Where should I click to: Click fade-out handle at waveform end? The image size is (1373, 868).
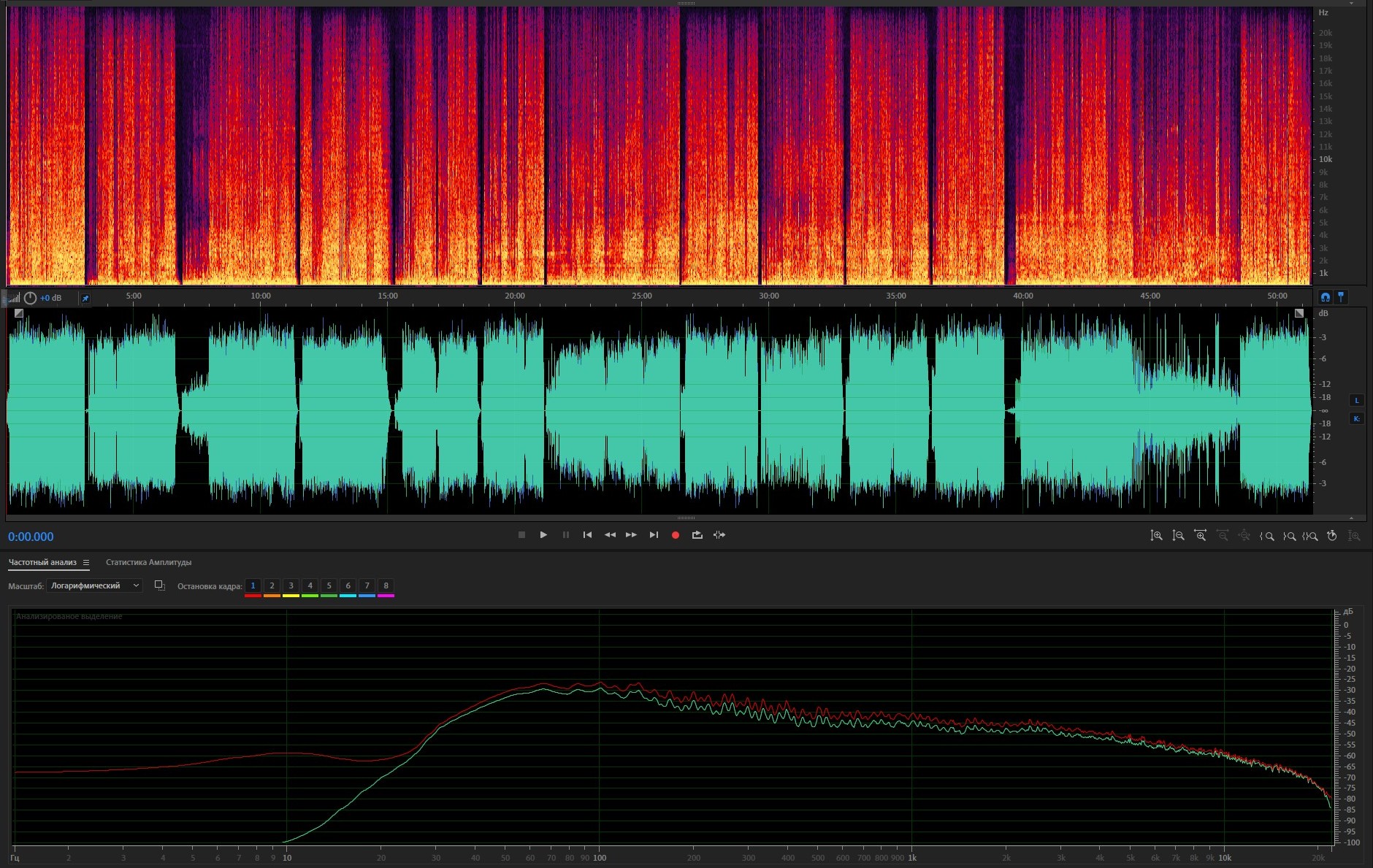point(1299,313)
